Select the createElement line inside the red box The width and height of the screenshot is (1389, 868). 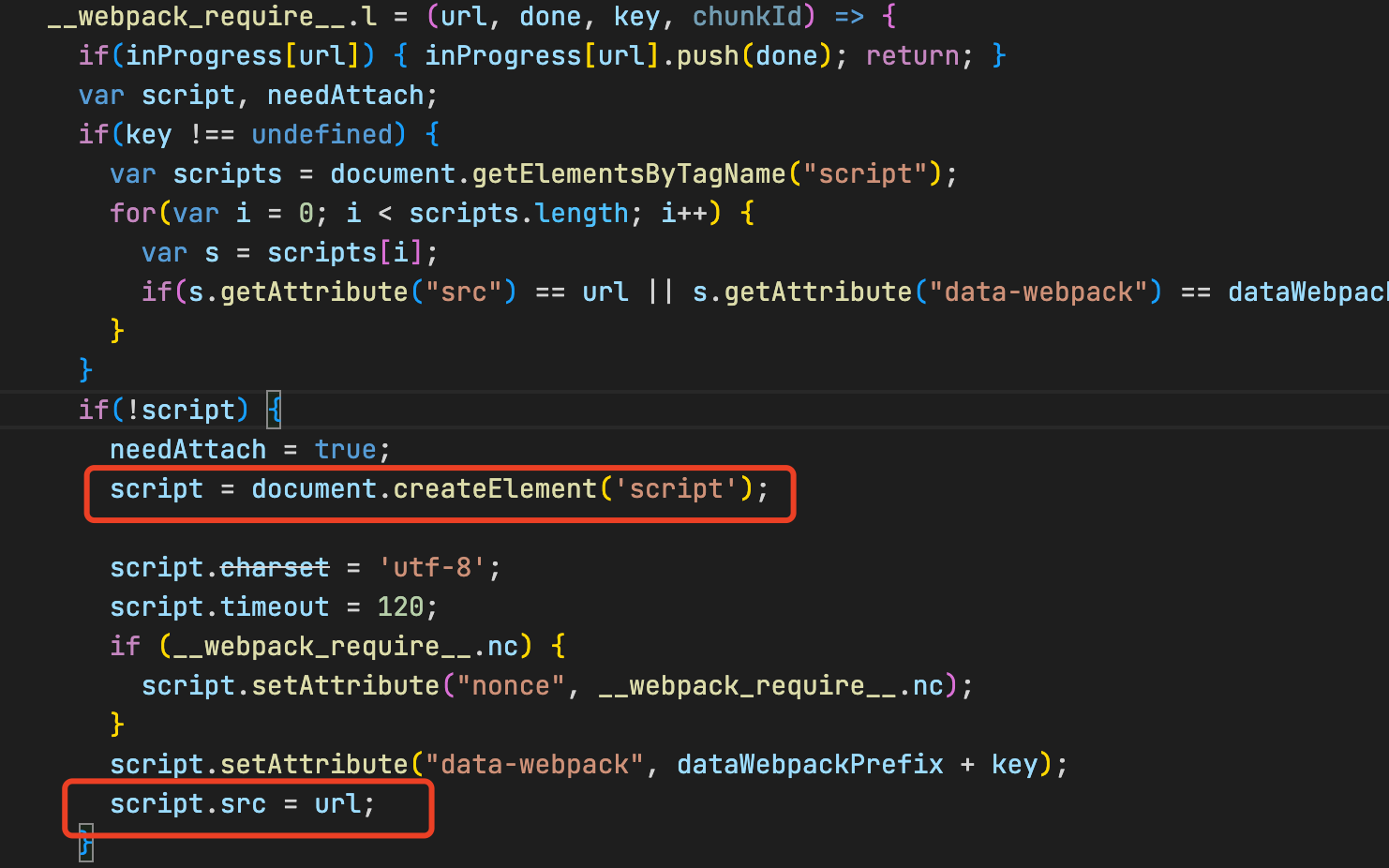(438, 488)
